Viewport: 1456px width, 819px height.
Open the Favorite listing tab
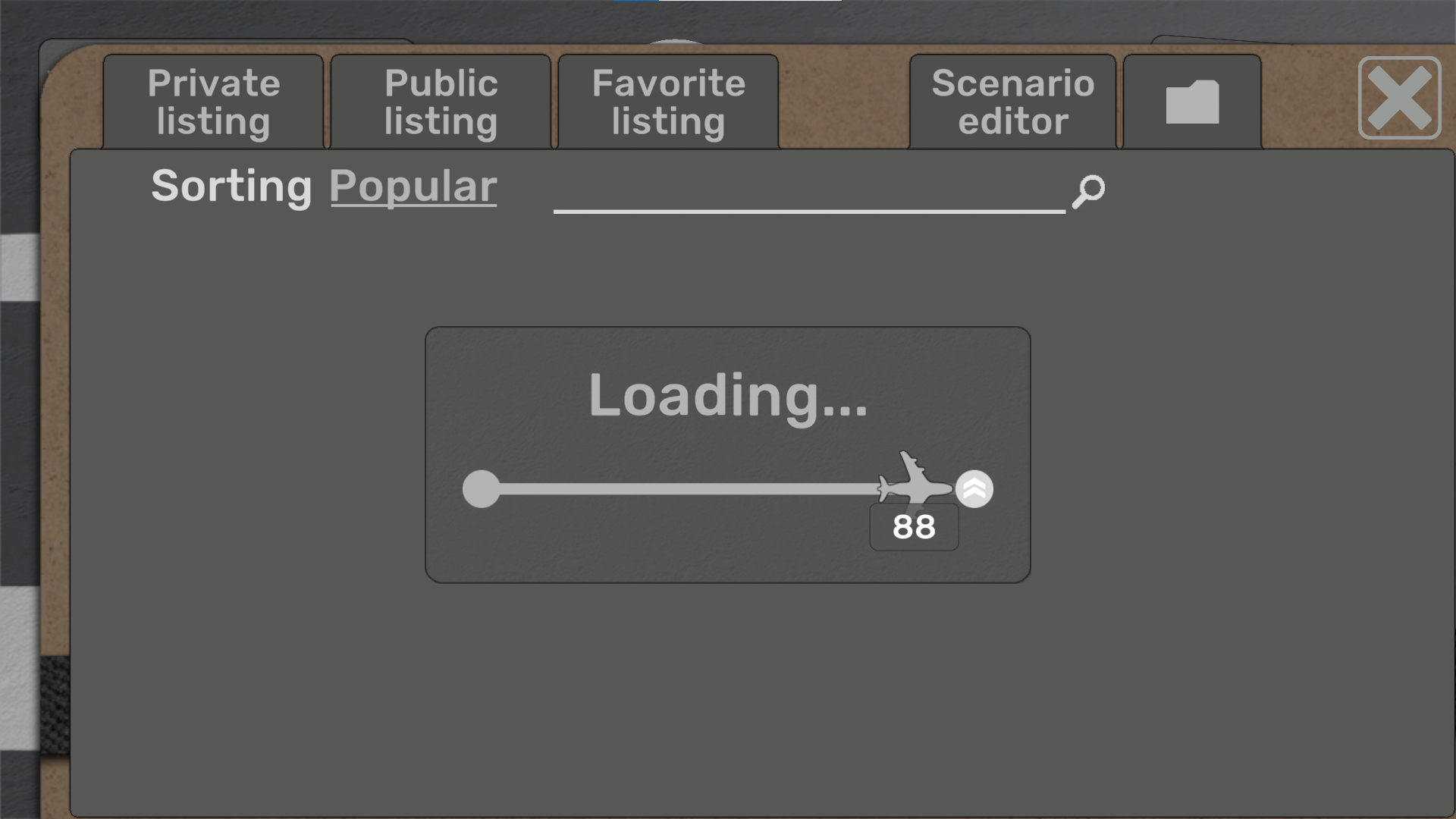pyautogui.click(x=668, y=102)
